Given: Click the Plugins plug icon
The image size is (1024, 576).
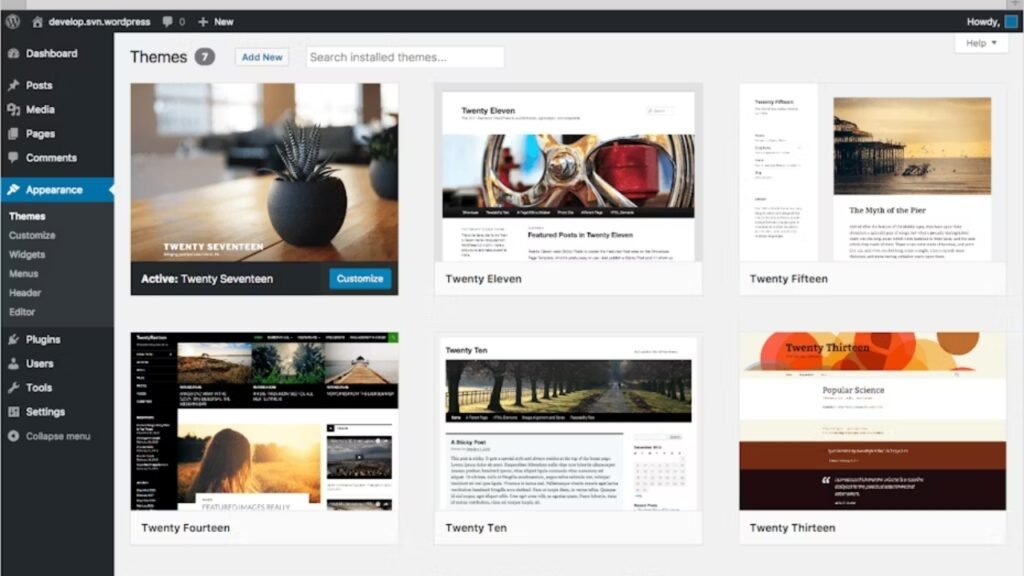Looking at the screenshot, I should coord(13,340).
